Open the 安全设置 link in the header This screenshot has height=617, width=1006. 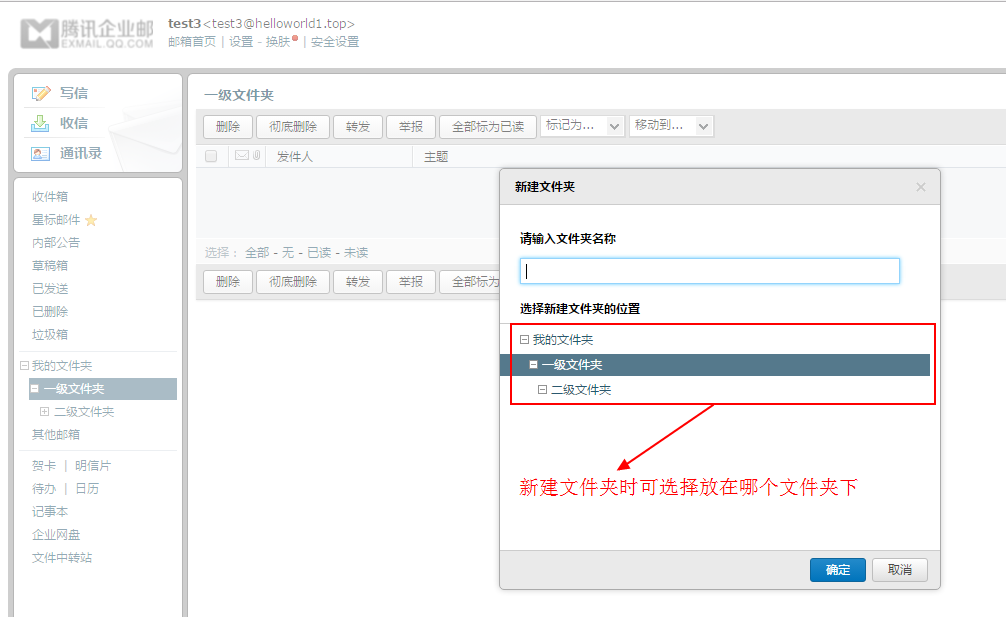335,42
